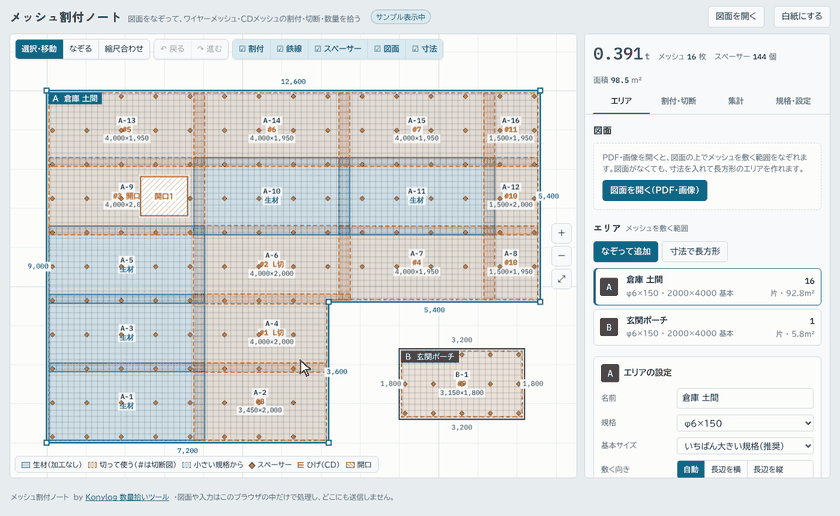
Task: Click the 12,600 top dimension label
Action: click(x=293, y=82)
